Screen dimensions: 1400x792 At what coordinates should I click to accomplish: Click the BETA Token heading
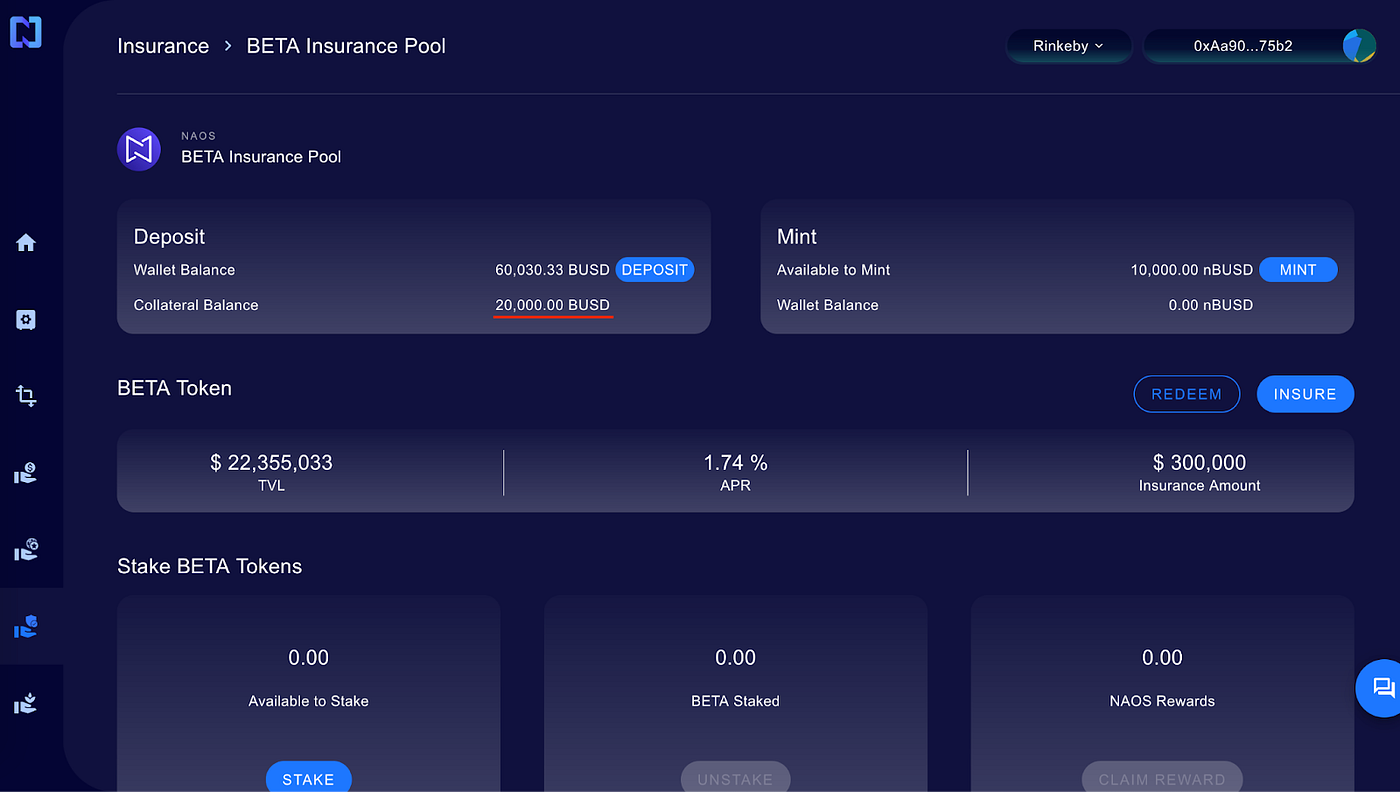pyautogui.click(x=174, y=388)
